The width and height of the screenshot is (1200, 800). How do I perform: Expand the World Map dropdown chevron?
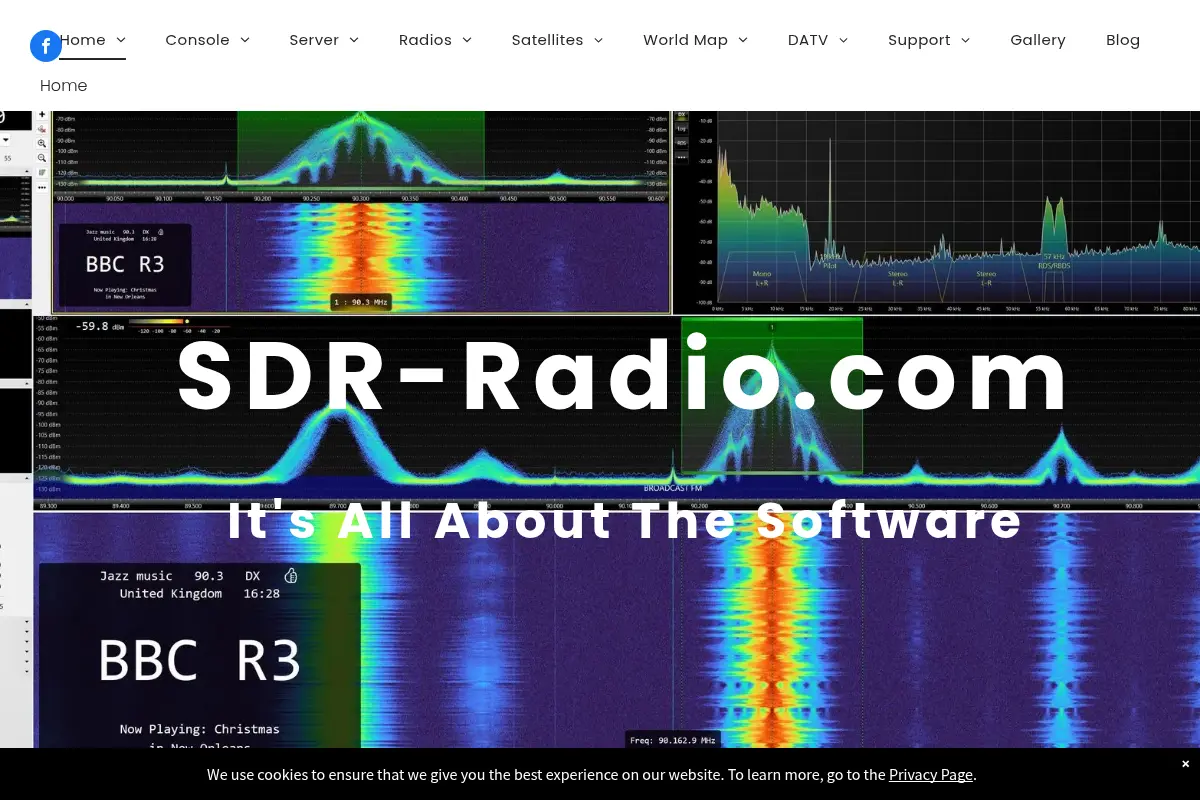click(743, 40)
